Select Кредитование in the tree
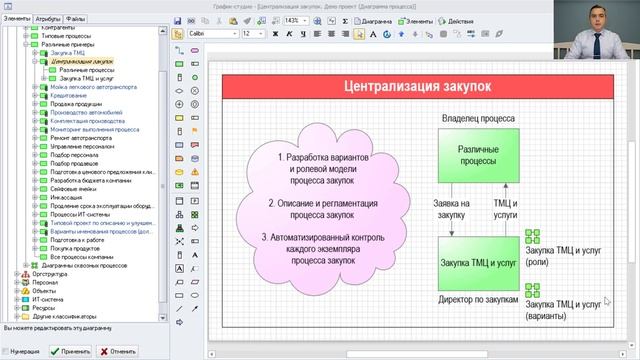 pos(69,96)
